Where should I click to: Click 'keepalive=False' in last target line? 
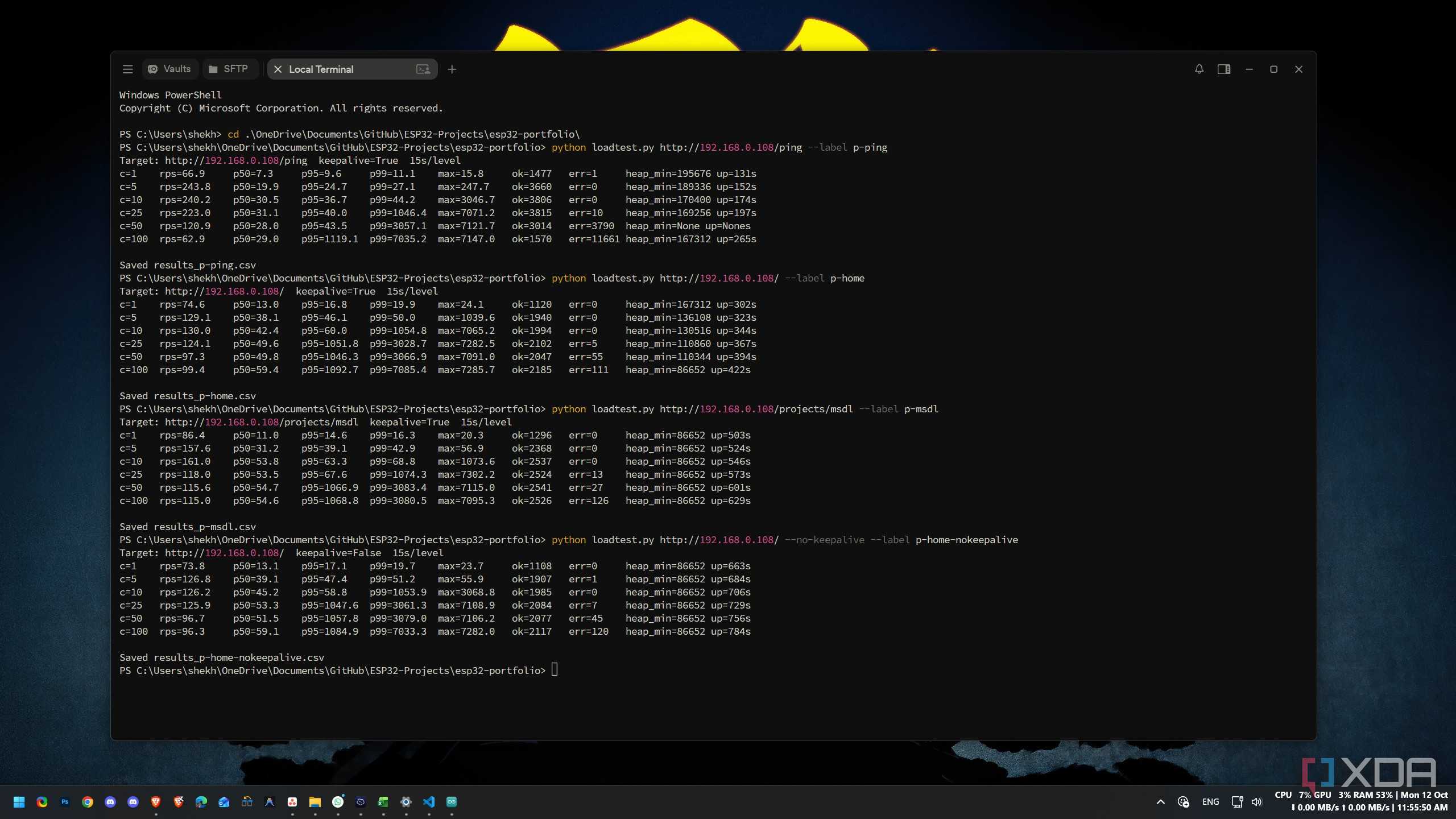338,553
